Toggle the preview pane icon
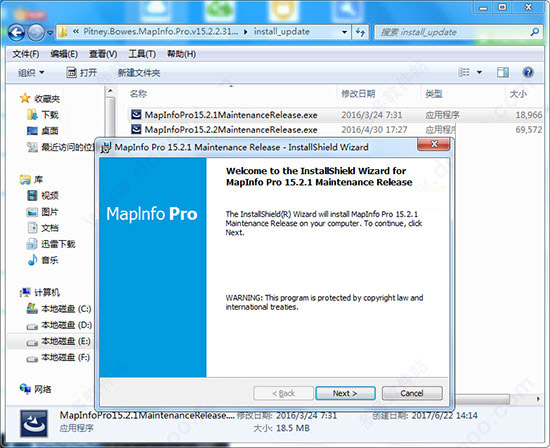 coord(503,72)
